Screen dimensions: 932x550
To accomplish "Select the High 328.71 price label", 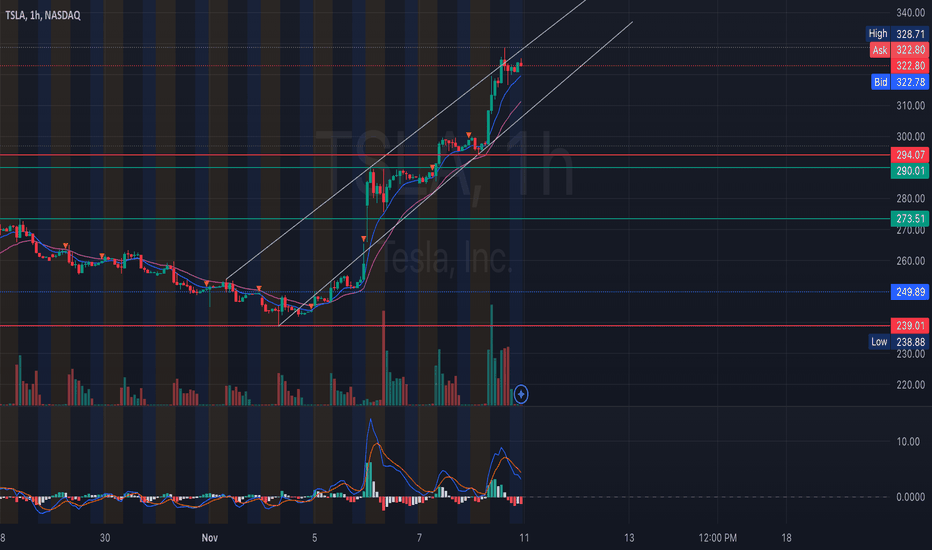I will (x=898, y=34).
